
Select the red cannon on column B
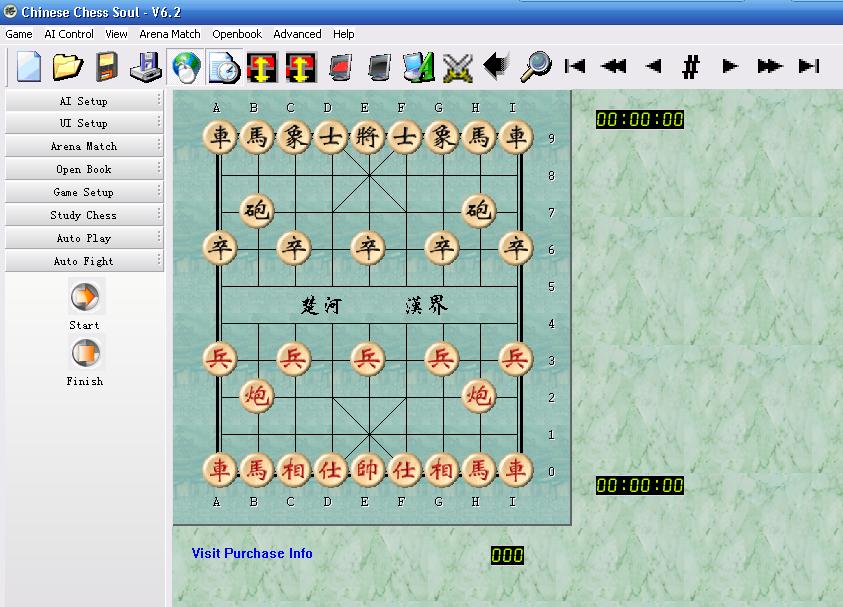[257, 396]
